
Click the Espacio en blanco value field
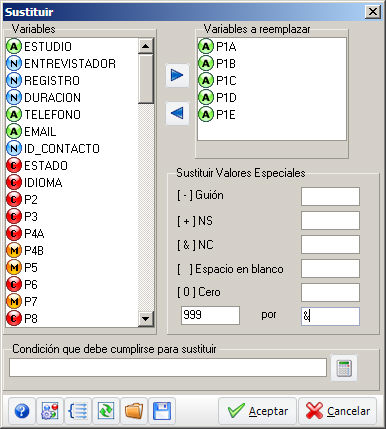pos(330,268)
